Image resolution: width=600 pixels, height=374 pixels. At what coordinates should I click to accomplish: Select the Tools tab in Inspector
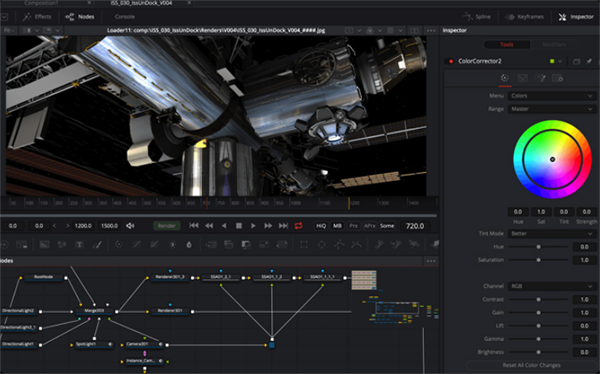pos(507,44)
